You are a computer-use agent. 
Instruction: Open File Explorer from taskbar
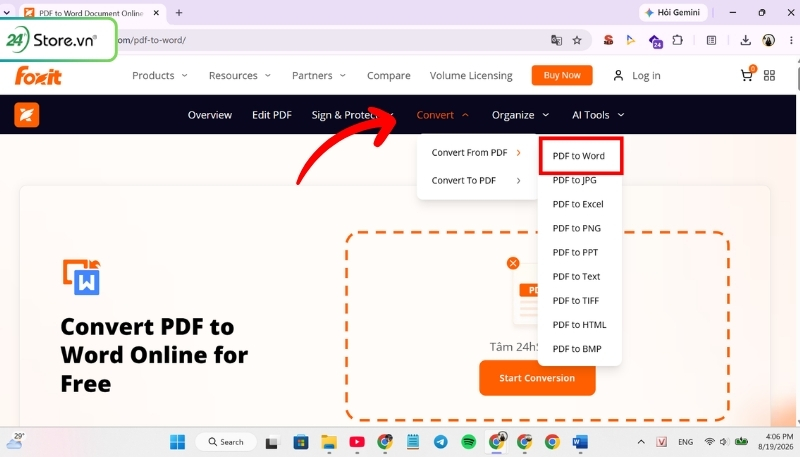(329, 442)
